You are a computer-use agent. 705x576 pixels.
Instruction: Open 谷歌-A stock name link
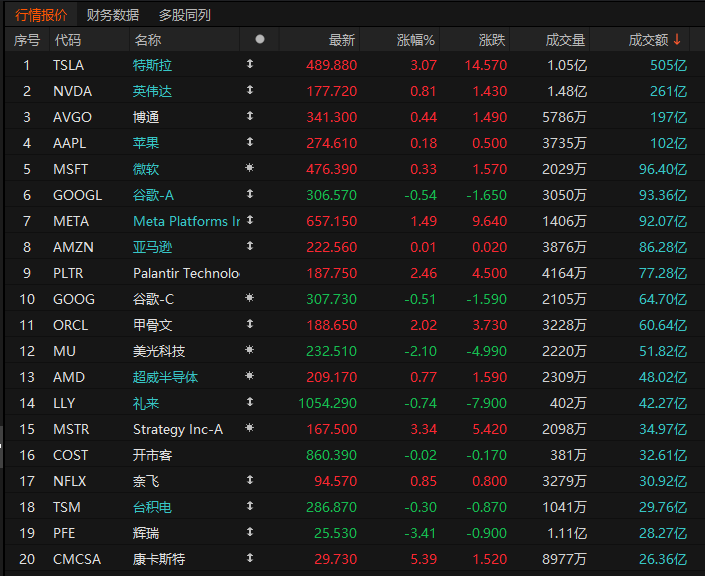pos(153,195)
